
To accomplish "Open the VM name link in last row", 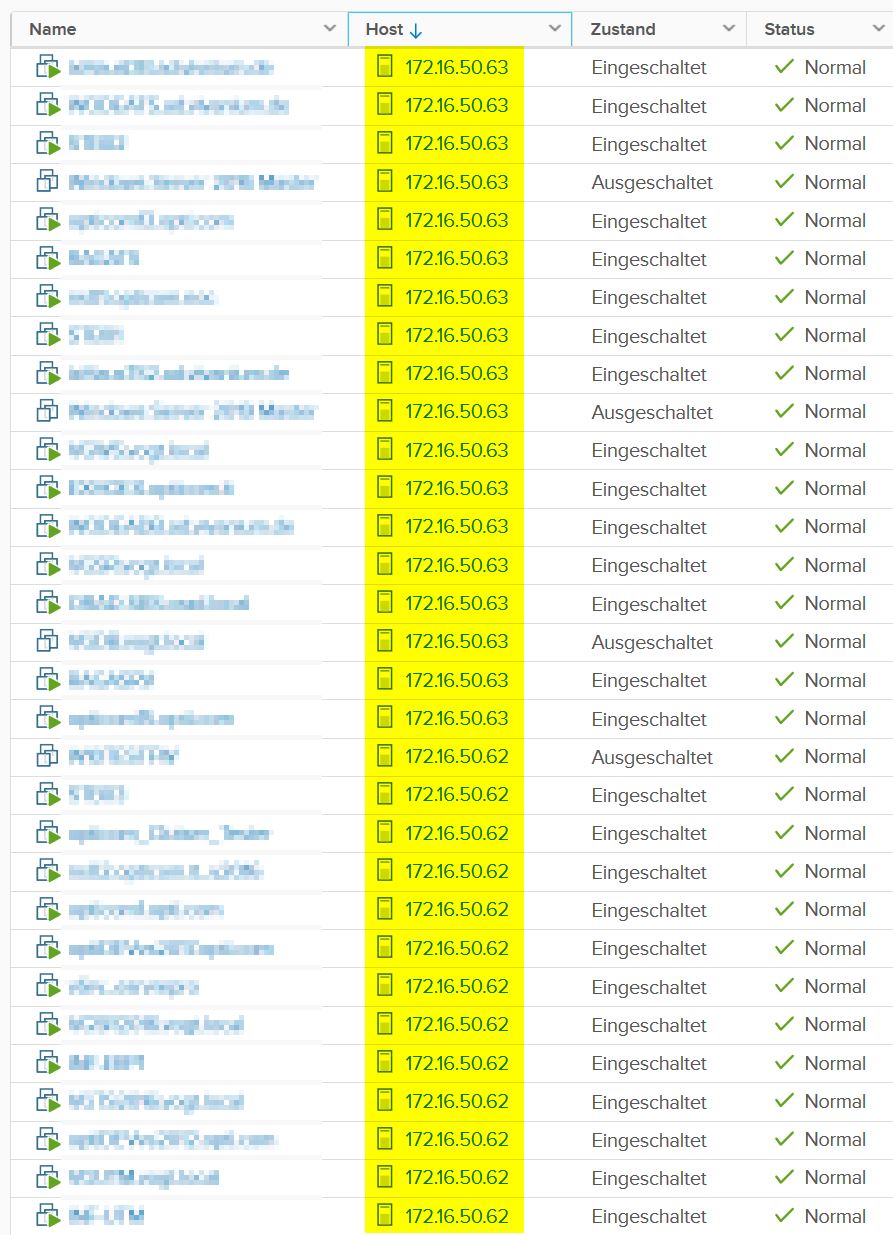I will [x=107, y=1216].
